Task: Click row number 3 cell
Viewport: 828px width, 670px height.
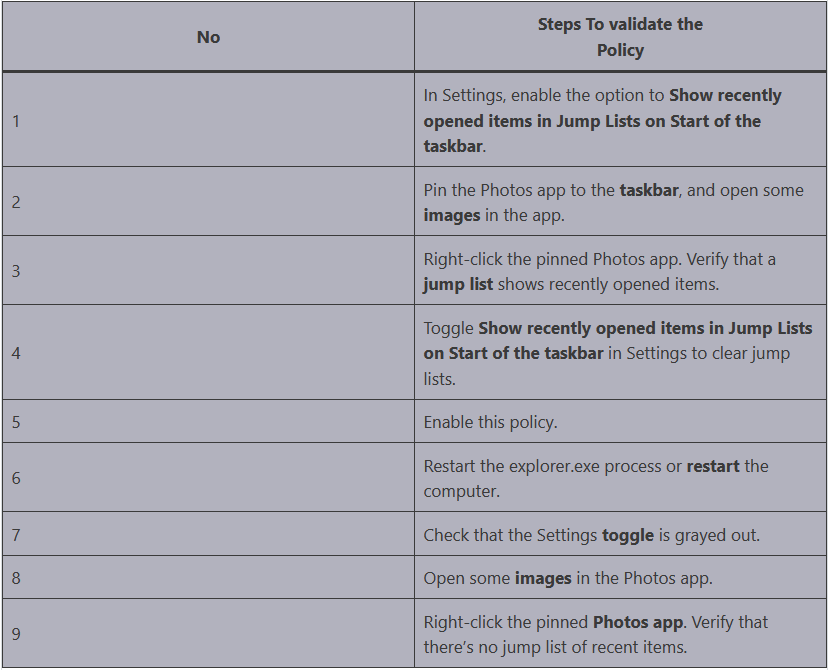Action: 208,271
